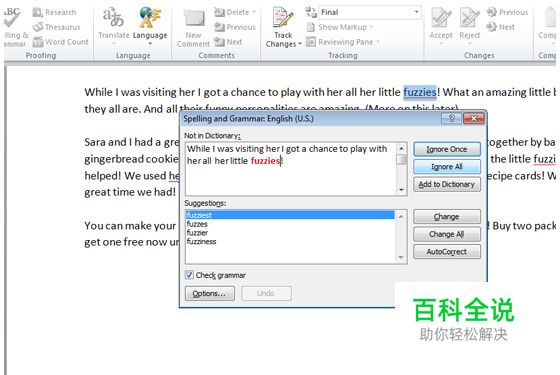Click the Spelling & Grammar checkmark icon

point(11,17)
